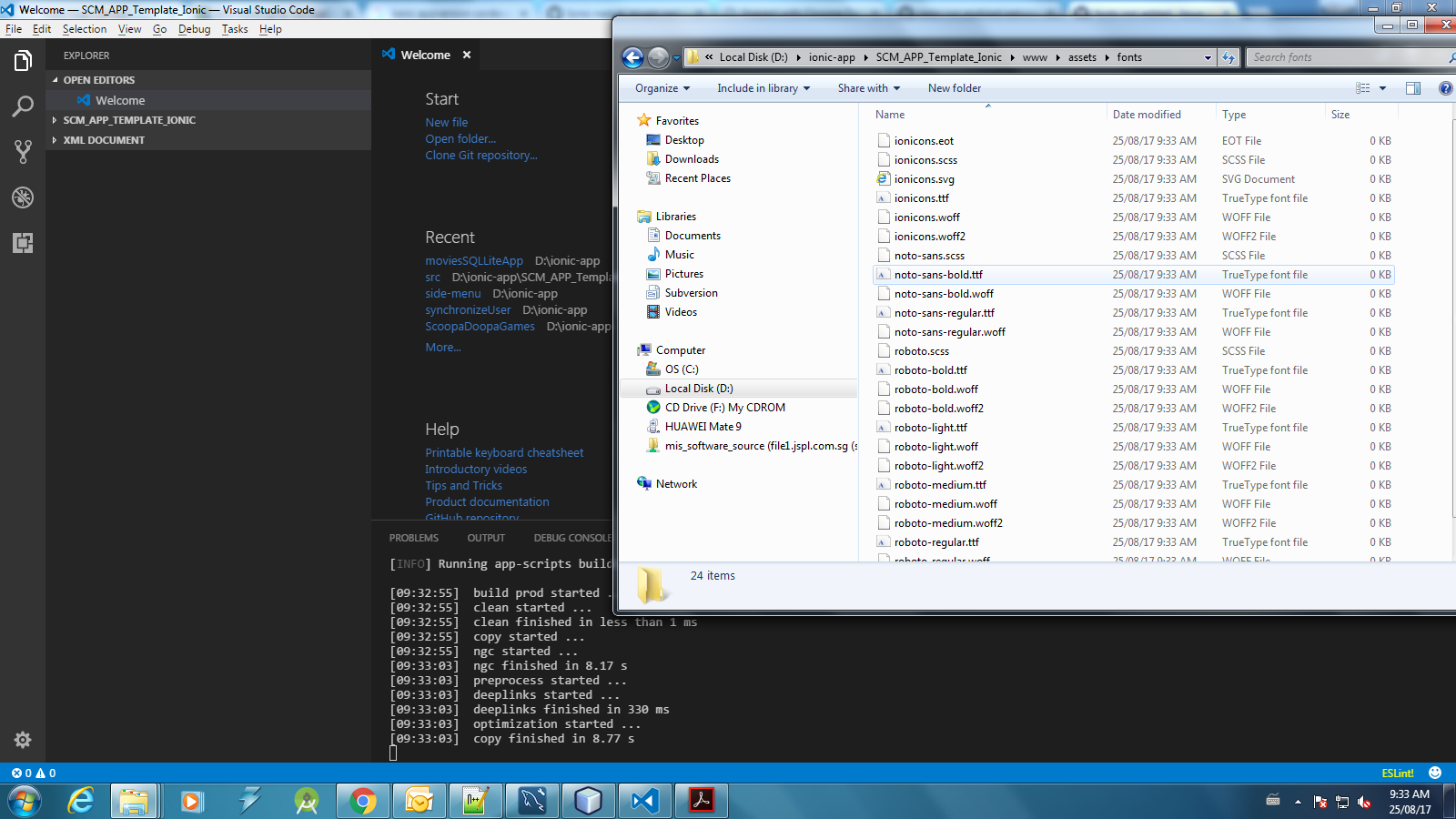Open Source Control view in VS Code
The height and width of the screenshot is (819, 1456).
23,152
